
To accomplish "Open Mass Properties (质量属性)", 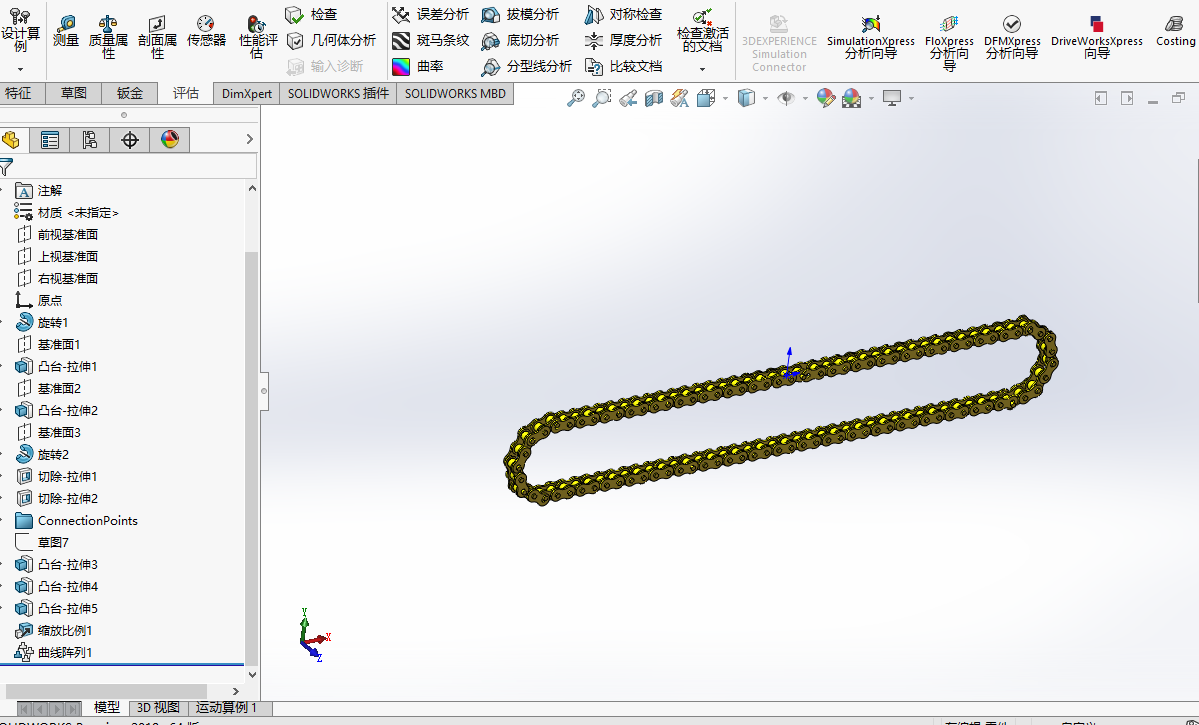I will tap(109, 36).
